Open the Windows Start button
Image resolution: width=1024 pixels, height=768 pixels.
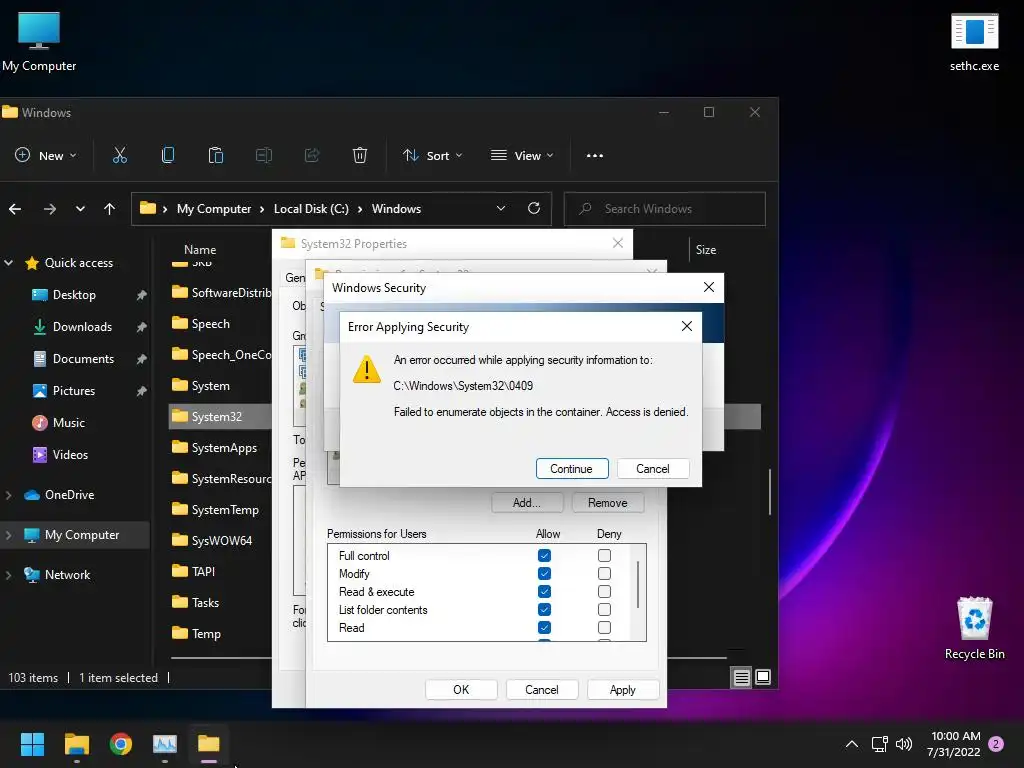(x=32, y=744)
